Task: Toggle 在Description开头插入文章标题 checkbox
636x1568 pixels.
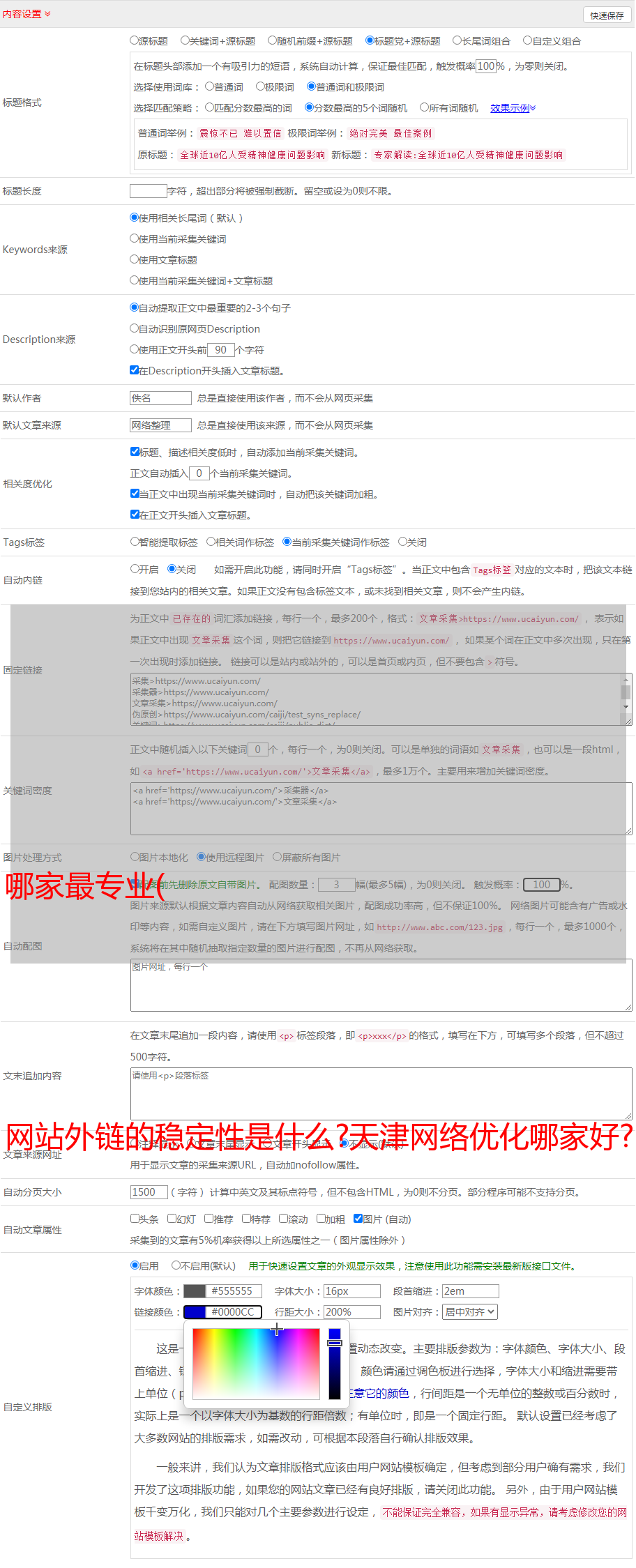Action: tap(135, 370)
